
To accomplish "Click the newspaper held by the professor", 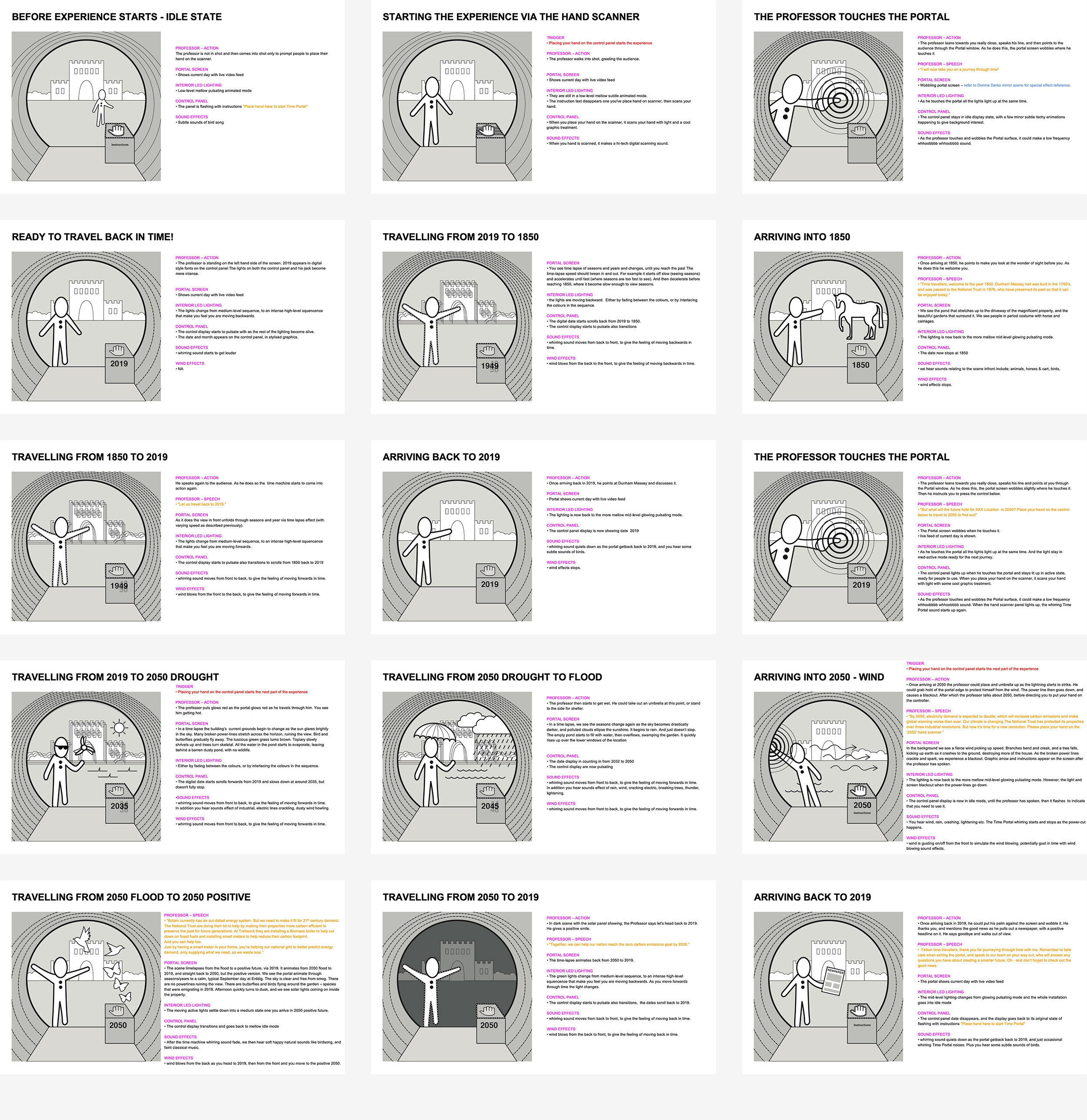I will coord(834,980).
